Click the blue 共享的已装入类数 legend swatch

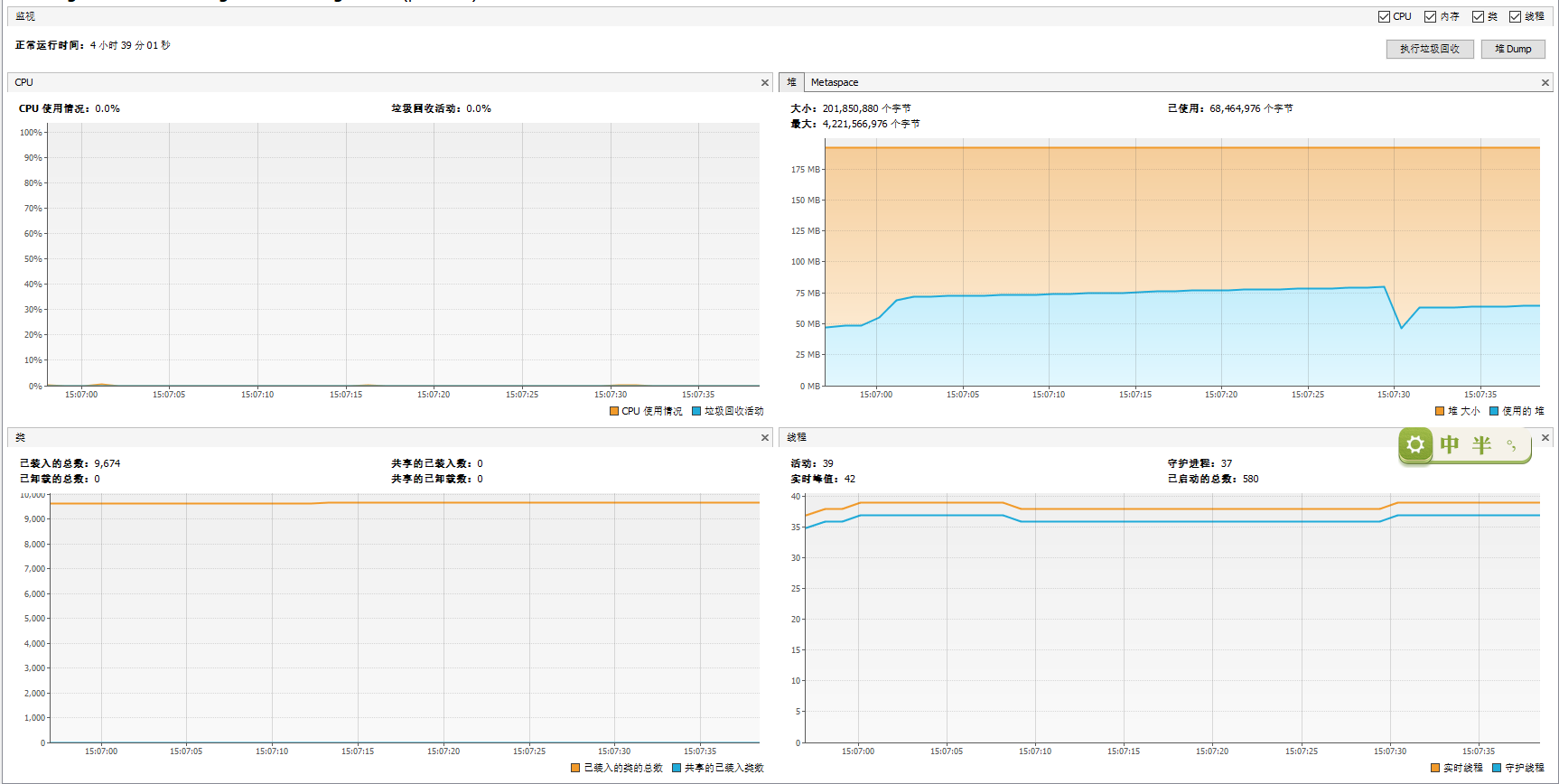click(677, 768)
